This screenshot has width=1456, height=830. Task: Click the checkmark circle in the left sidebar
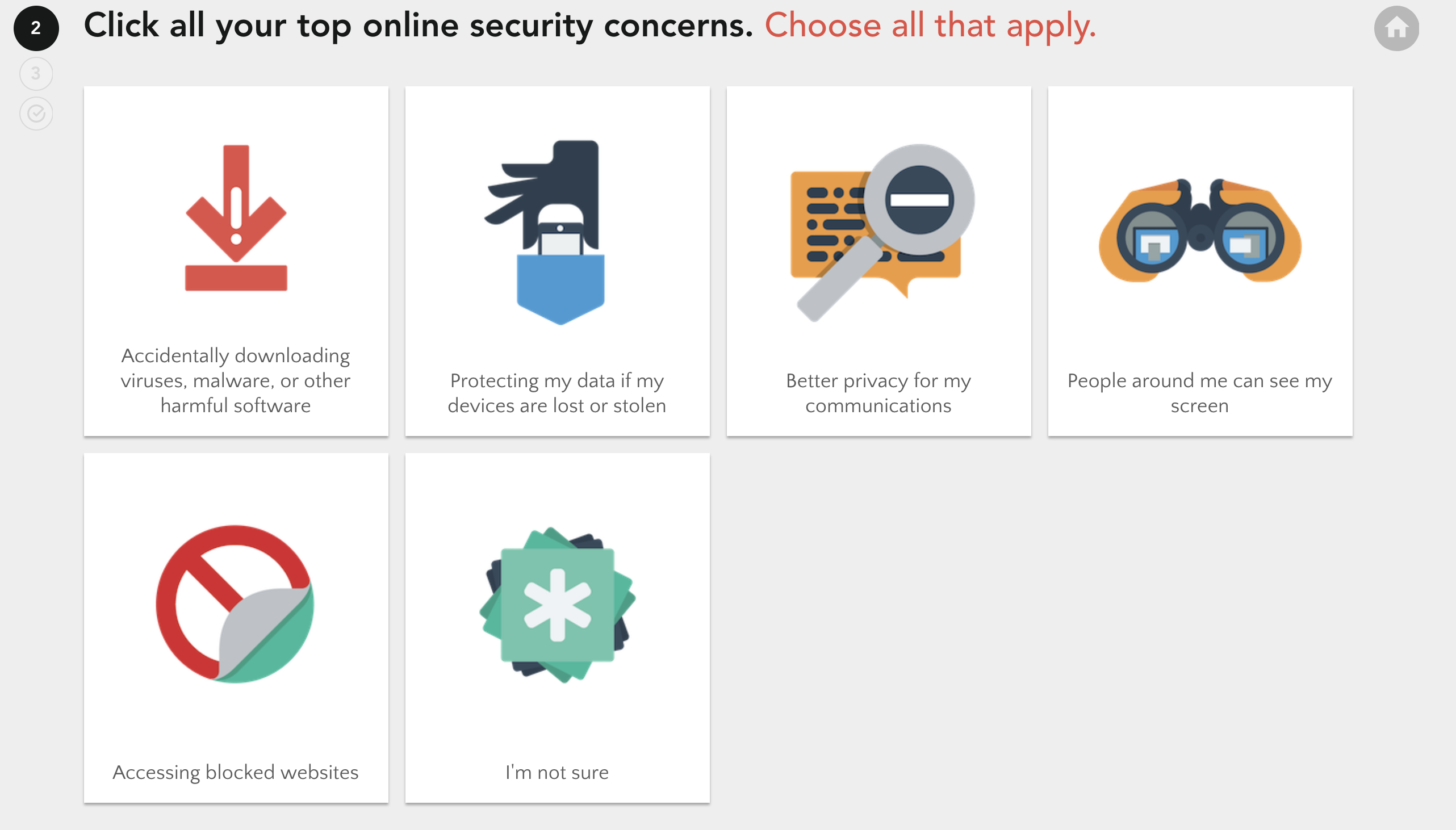(35, 112)
